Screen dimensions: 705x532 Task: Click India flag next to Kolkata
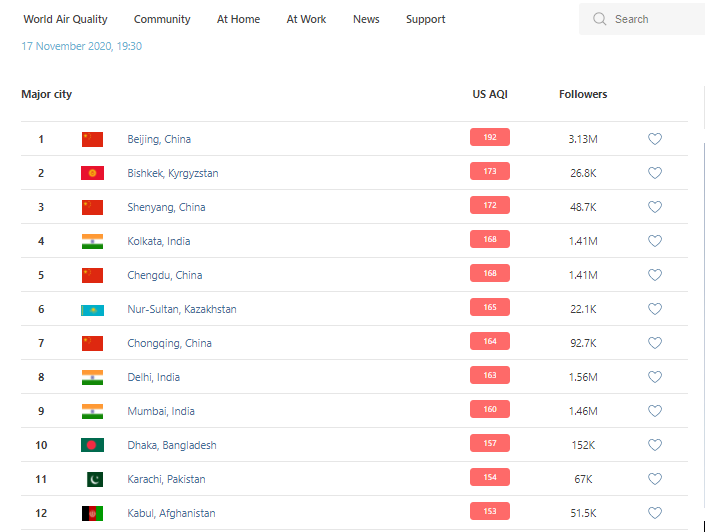[92, 241]
